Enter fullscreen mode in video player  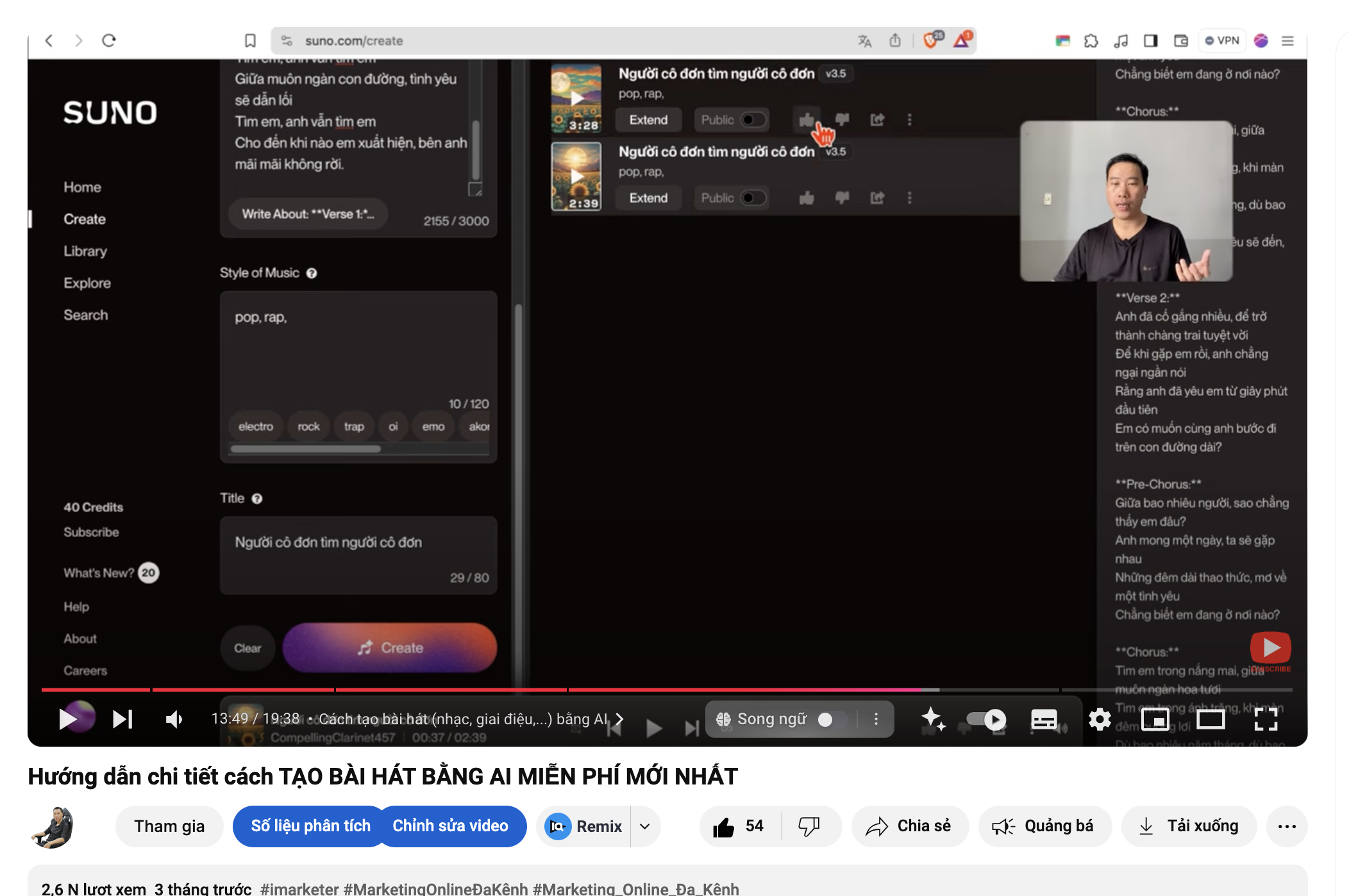pyautogui.click(x=1266, y=719)
